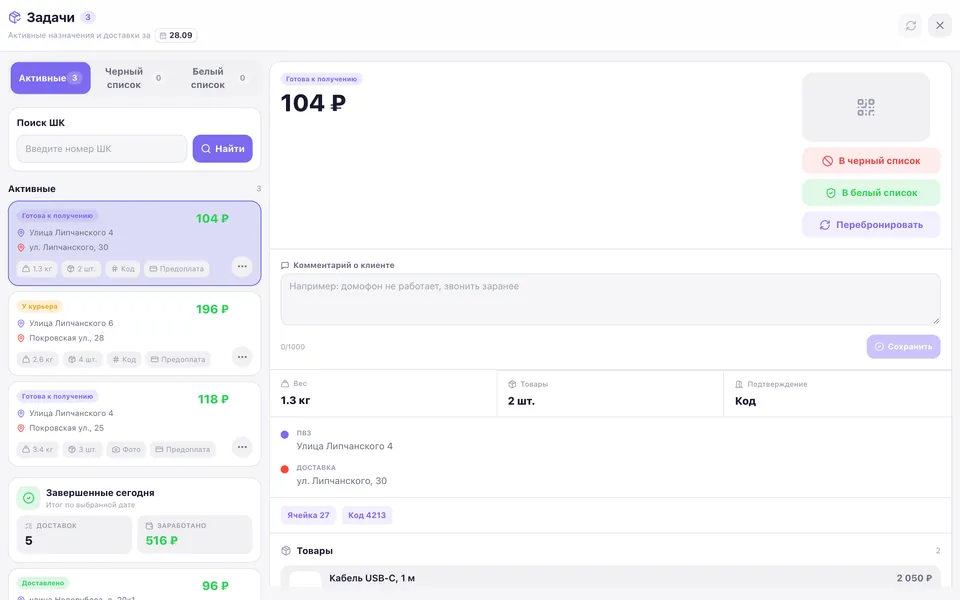Open more options for the 104 ₽ task

tap(242, 266)
